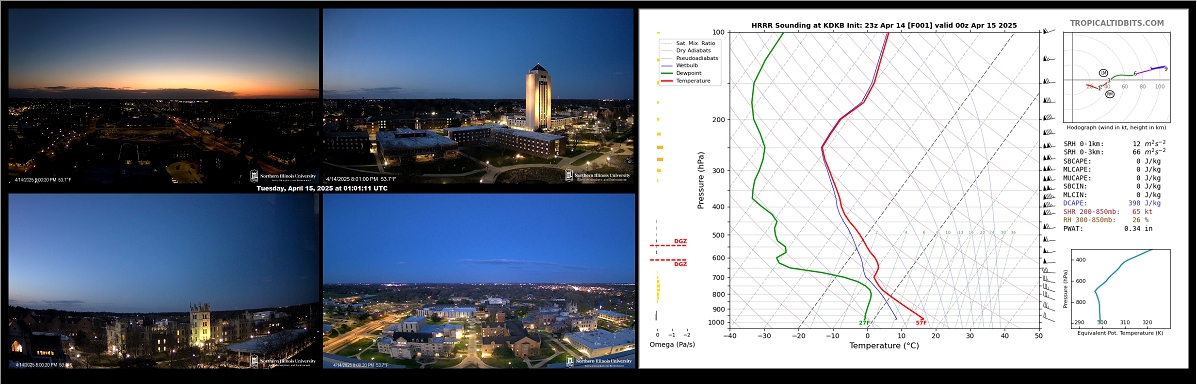Click the Northern Illinois University logo on tower webcam

[x=598, y=176]
